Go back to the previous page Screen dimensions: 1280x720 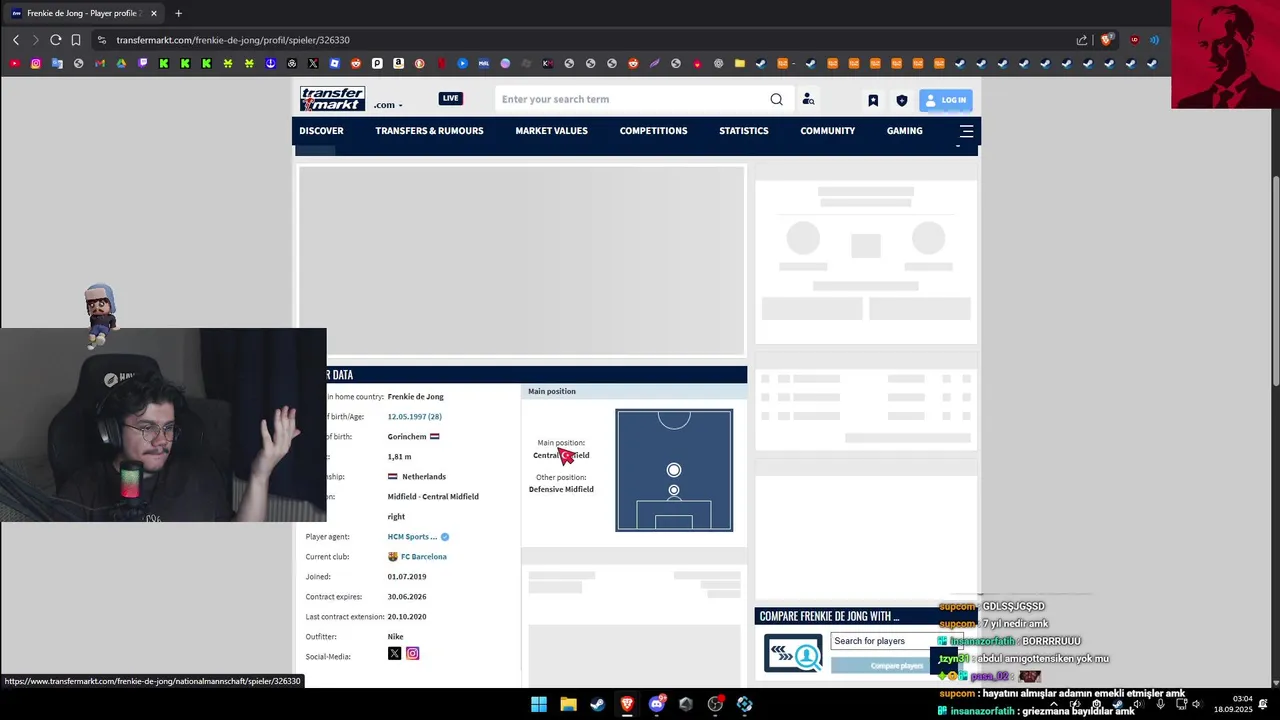coord(15,40)
